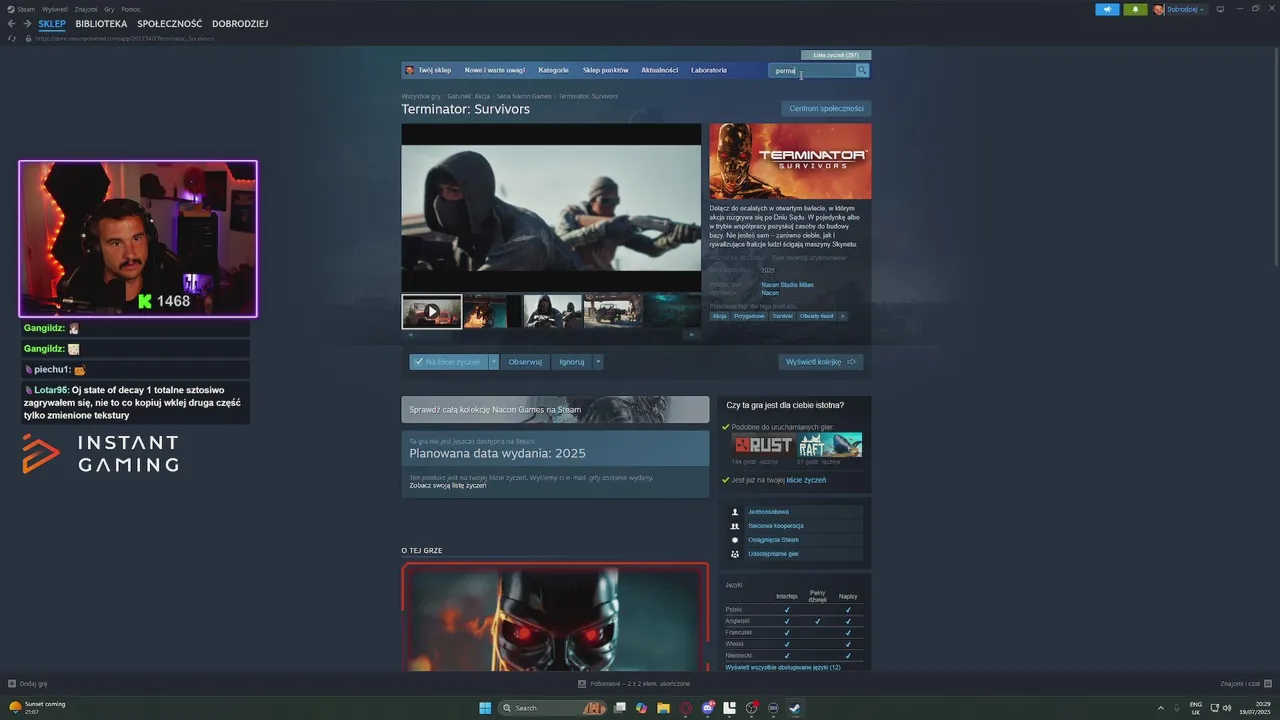Open Opera GX icon in the taskbar
Image resolution: width=1280 pixels, height=720 pixels.
pyautogui.click(x=686, y=708)
